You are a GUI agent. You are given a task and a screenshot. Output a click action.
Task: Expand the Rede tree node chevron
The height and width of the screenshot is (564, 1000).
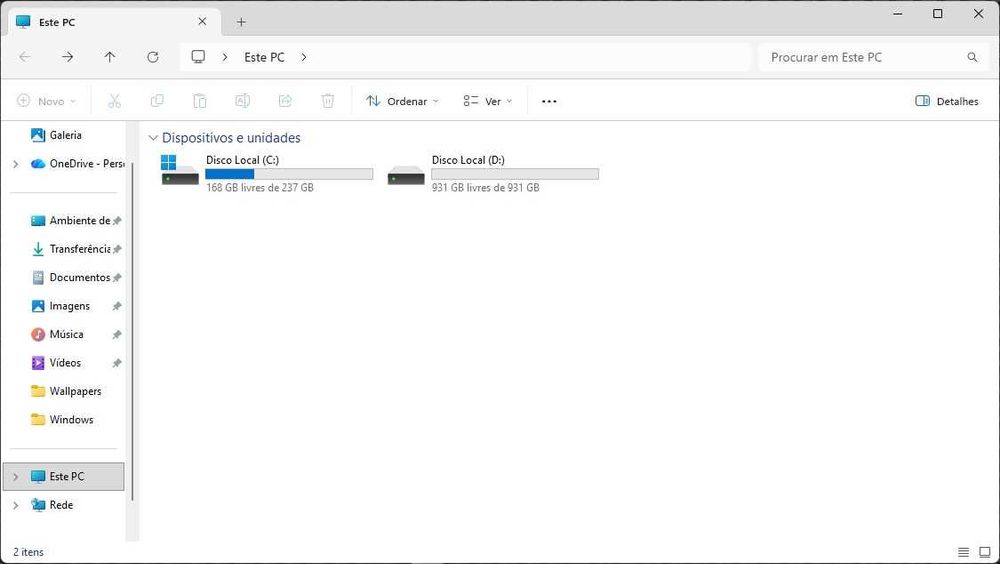click(x=15, y=505)
